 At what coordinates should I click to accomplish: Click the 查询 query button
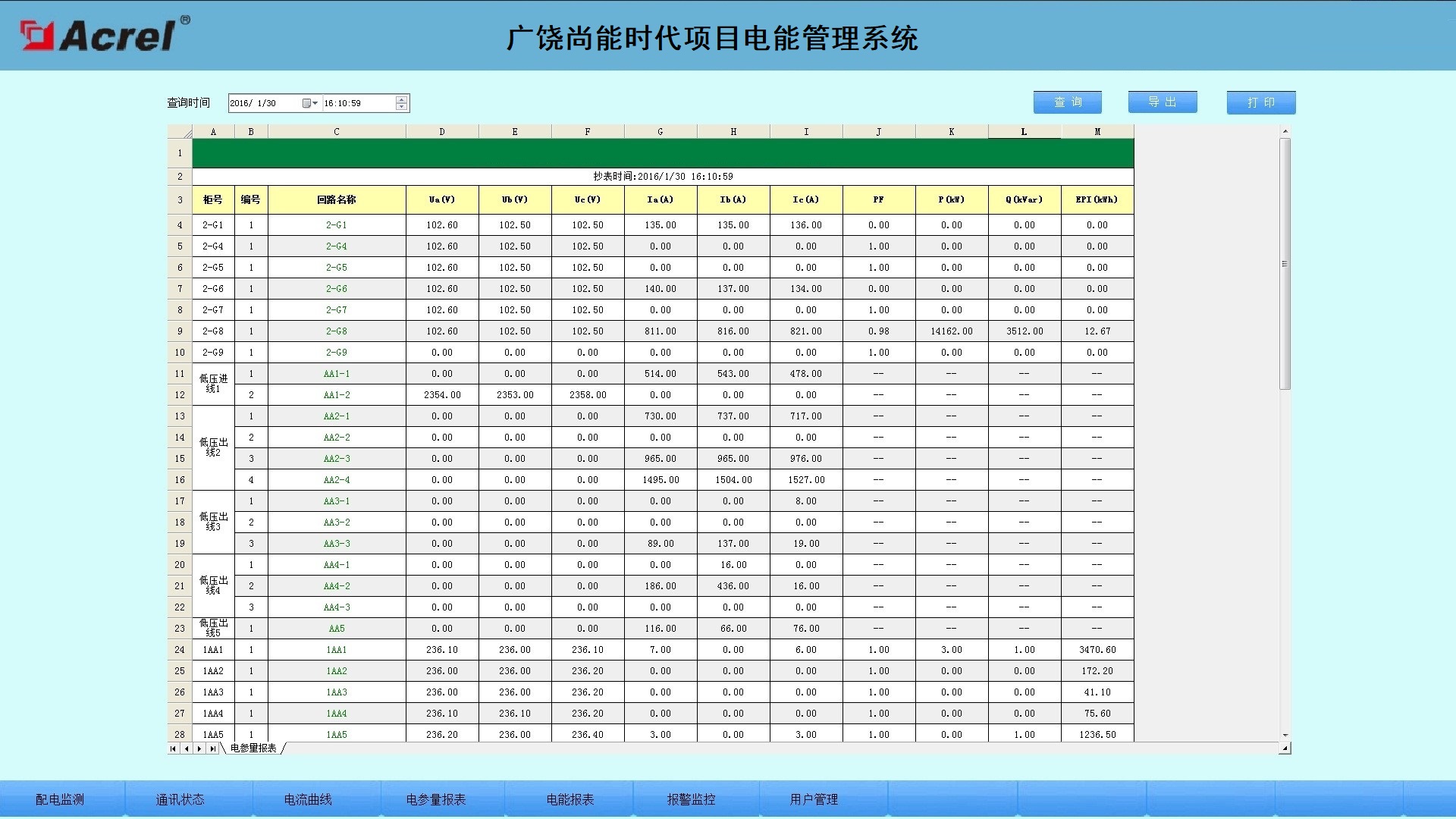[1067, 102]
